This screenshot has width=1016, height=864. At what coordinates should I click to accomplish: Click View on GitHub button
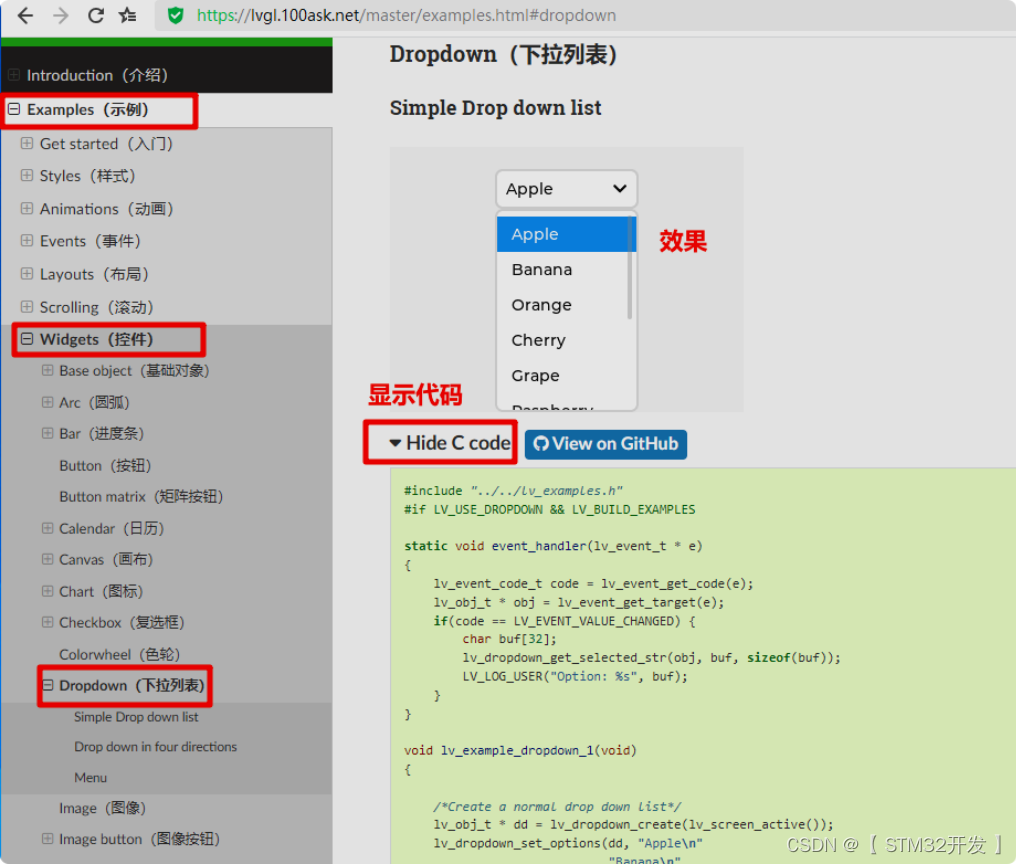point(606,444)
